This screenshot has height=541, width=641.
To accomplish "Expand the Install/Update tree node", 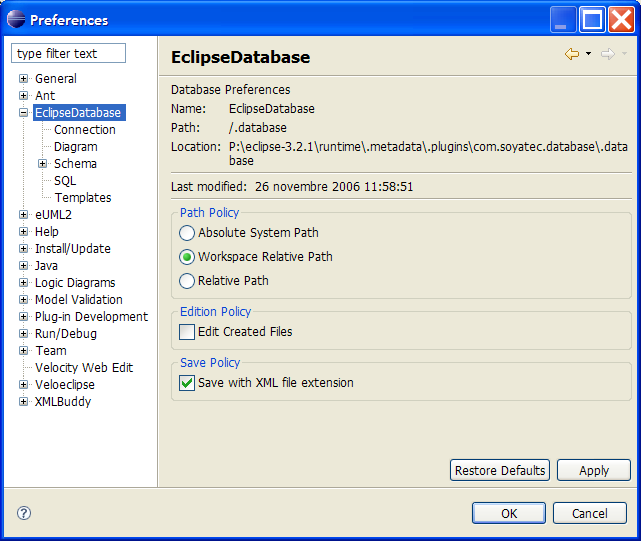I will click(x=24, y=249).
